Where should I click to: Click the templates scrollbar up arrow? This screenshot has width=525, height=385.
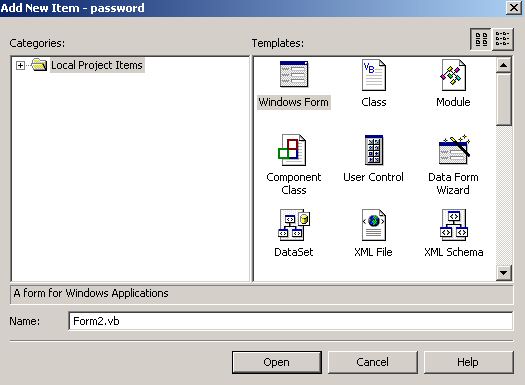(504, 65)
